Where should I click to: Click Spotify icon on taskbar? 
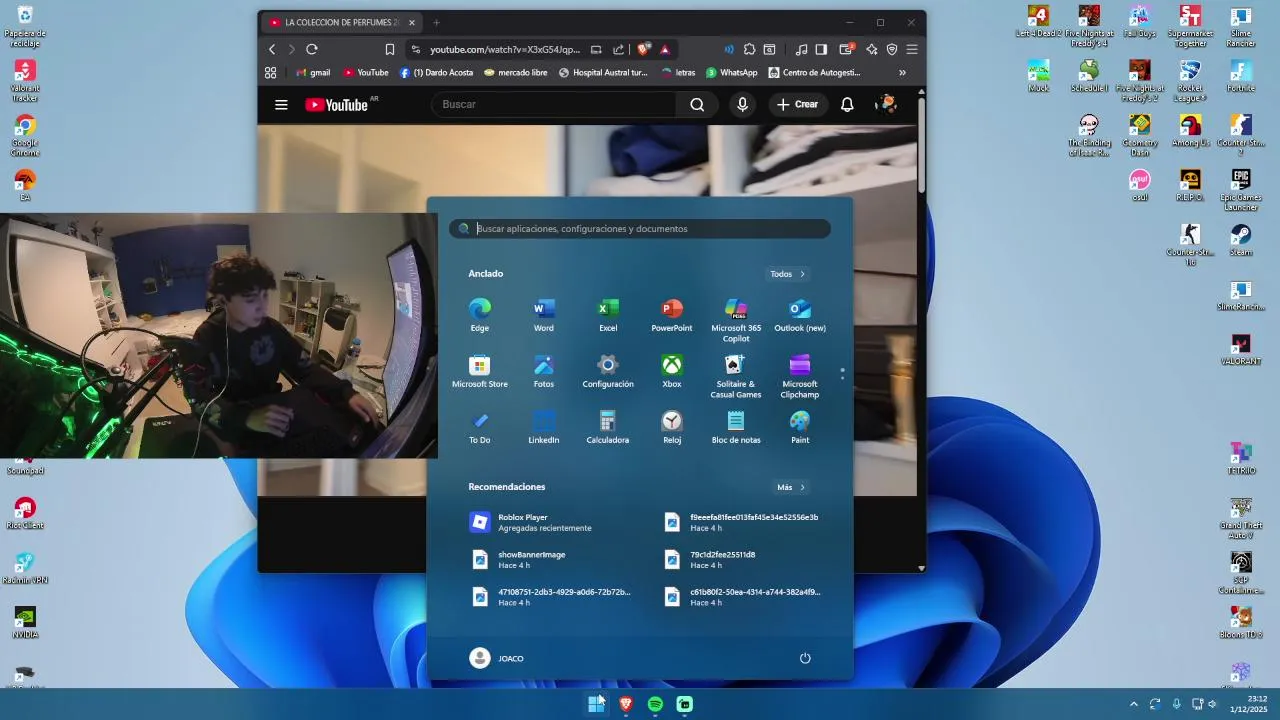(x=655, y=704)
